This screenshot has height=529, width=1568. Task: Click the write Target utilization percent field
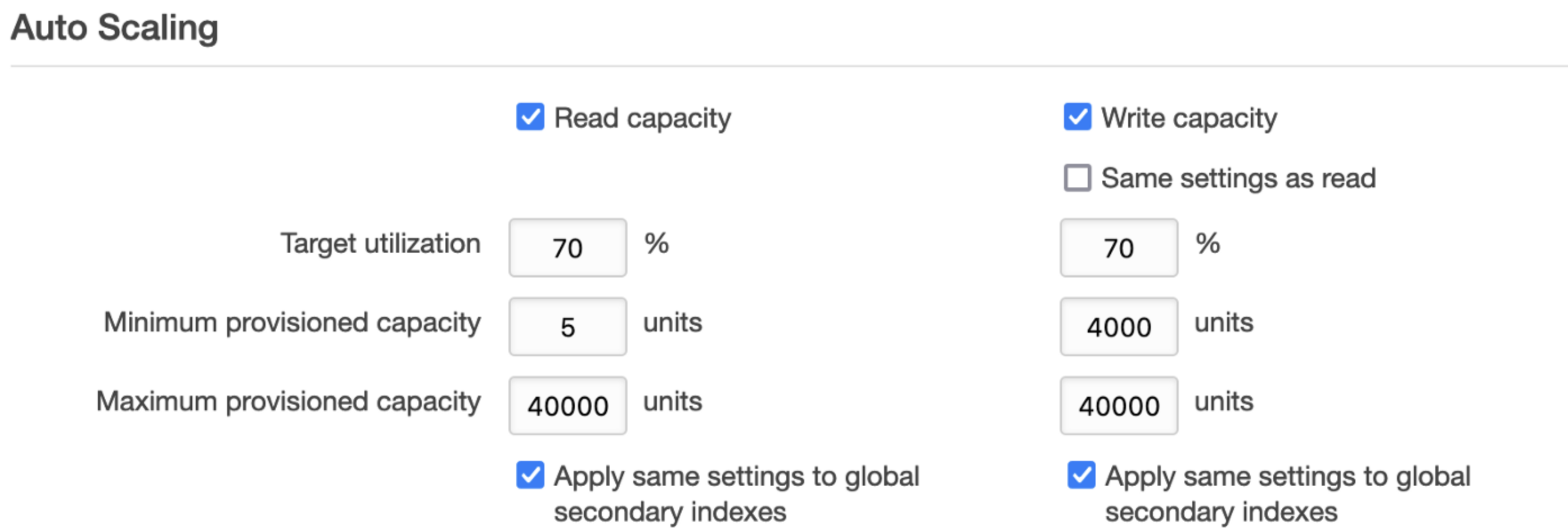click(x=1118, y=247)
